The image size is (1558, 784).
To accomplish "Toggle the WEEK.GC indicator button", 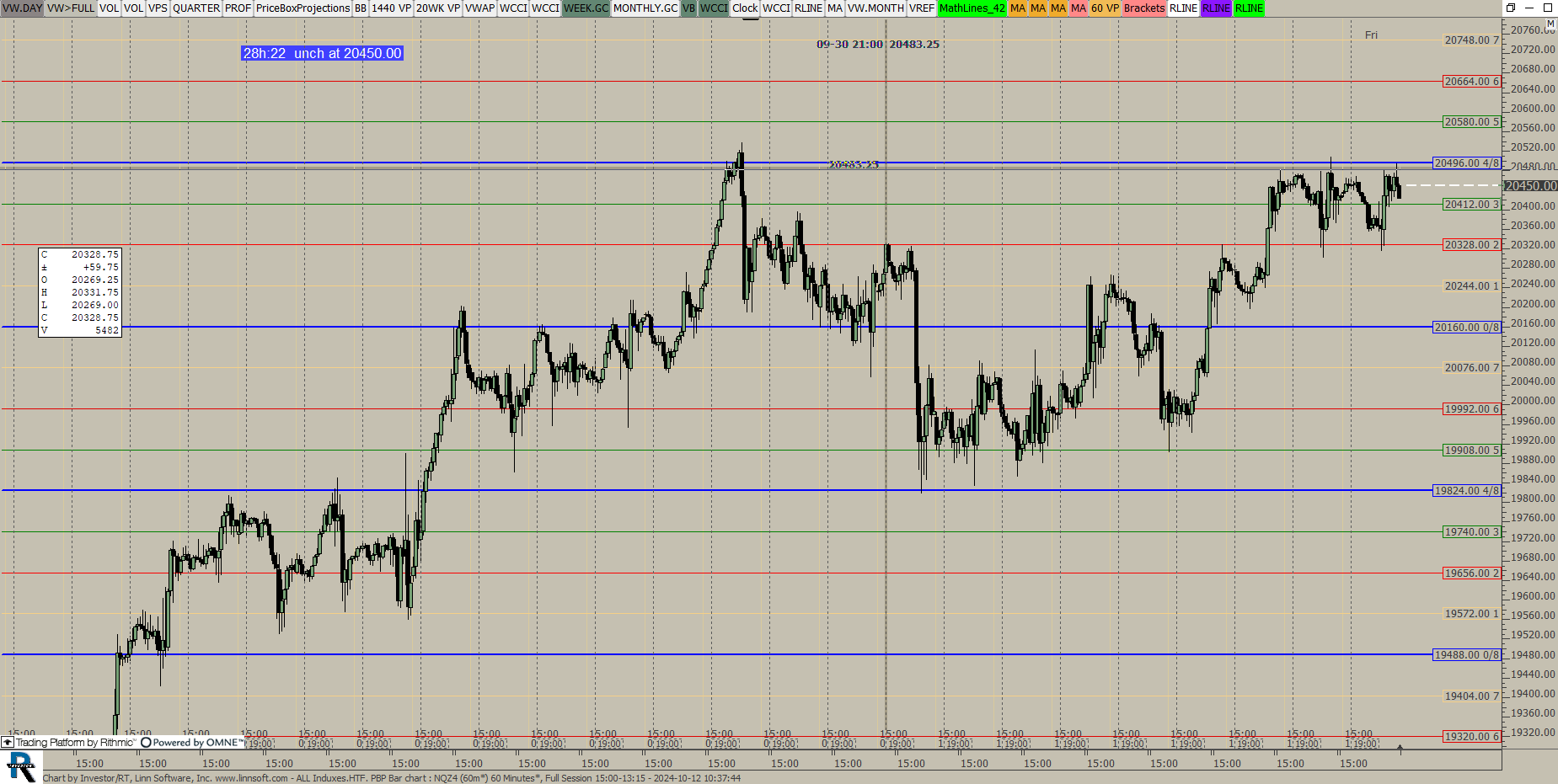I will [x=586, y=8].
